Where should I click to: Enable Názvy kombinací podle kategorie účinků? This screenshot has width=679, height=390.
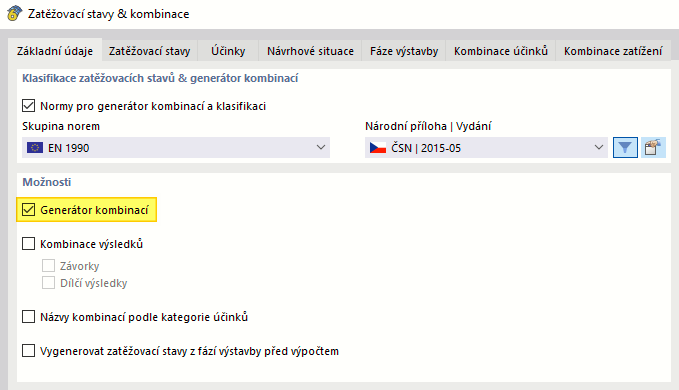29,317
